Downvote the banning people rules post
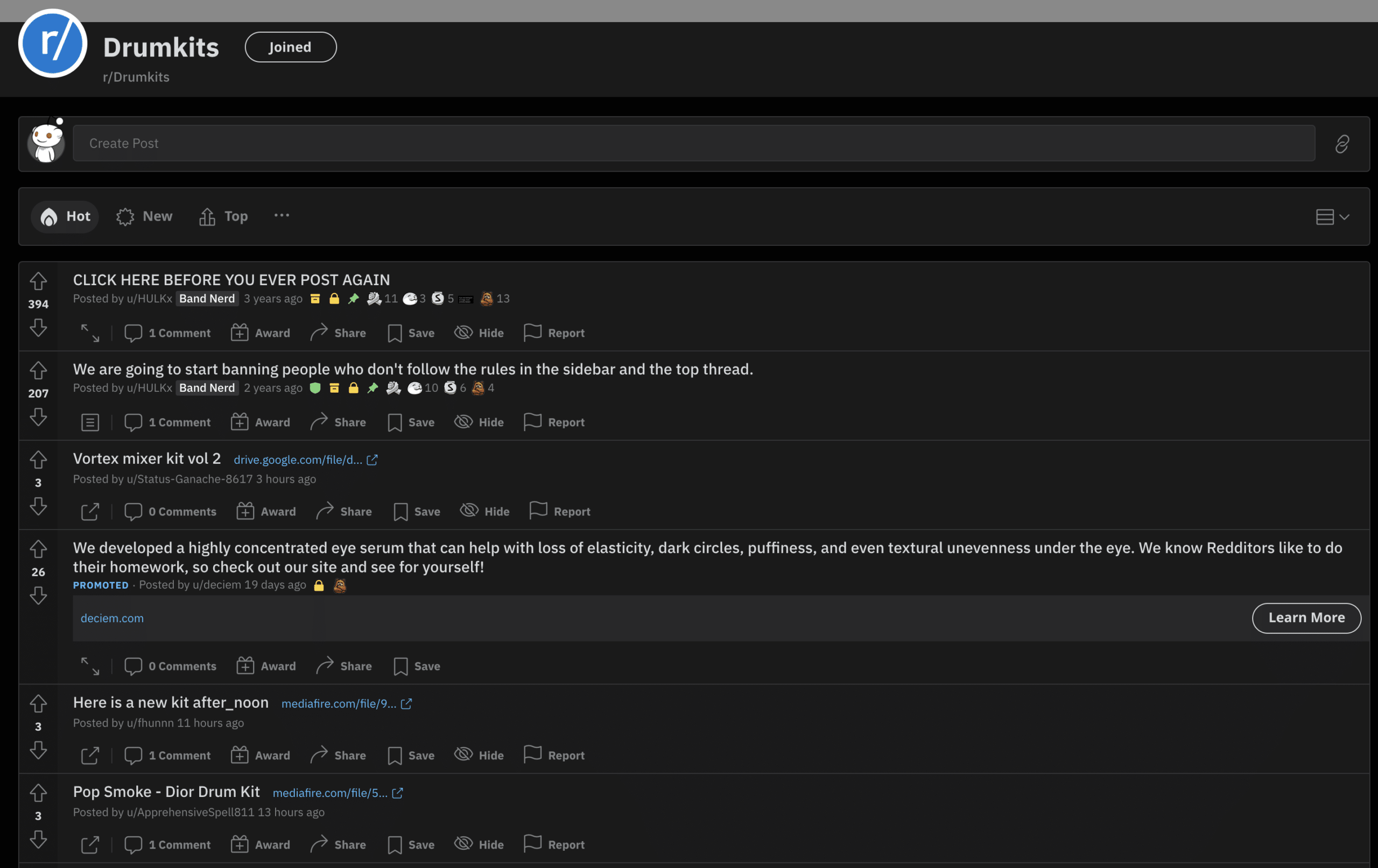 pos(38,417)
